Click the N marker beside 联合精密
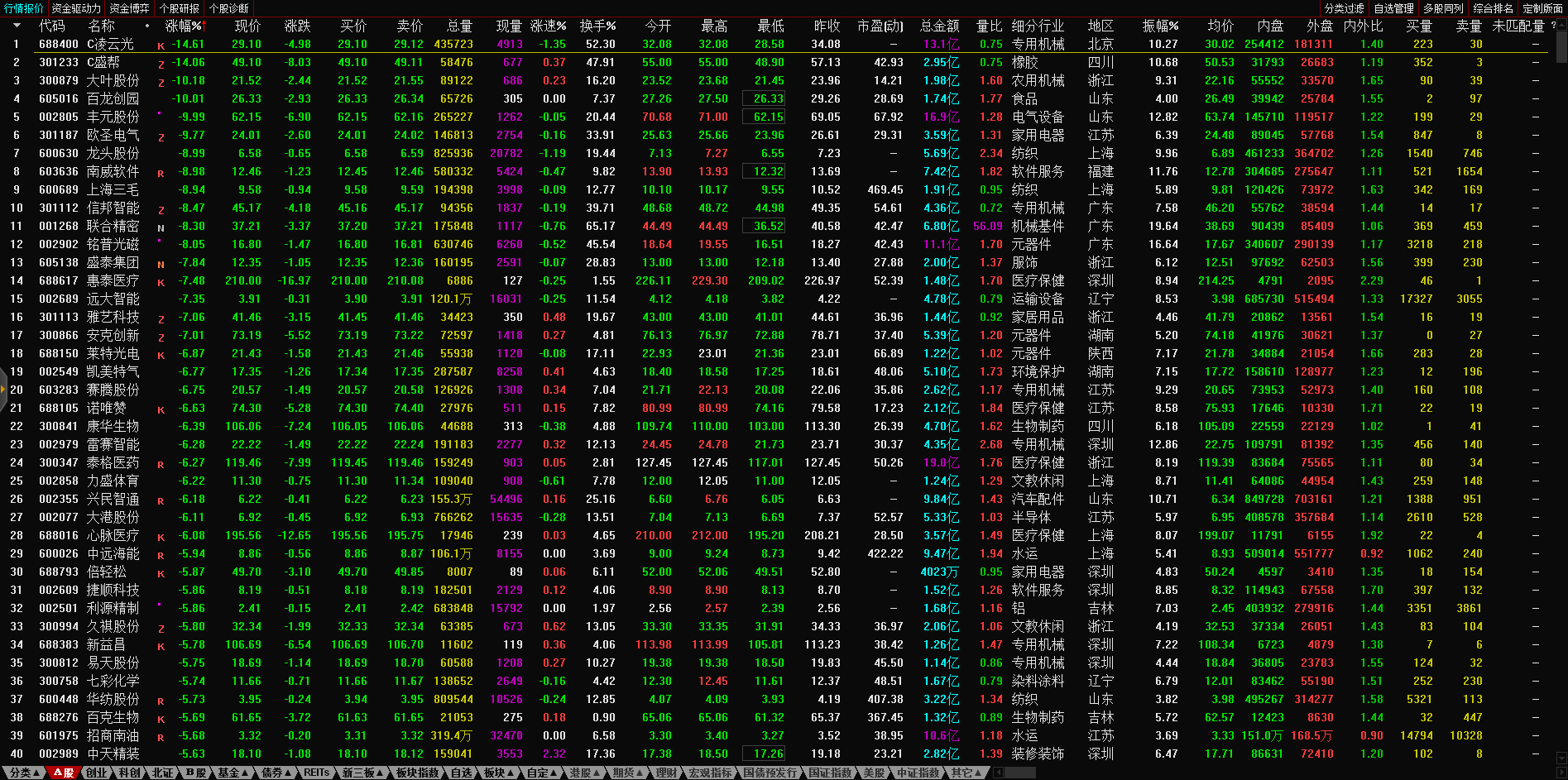 tap(161, 227)
